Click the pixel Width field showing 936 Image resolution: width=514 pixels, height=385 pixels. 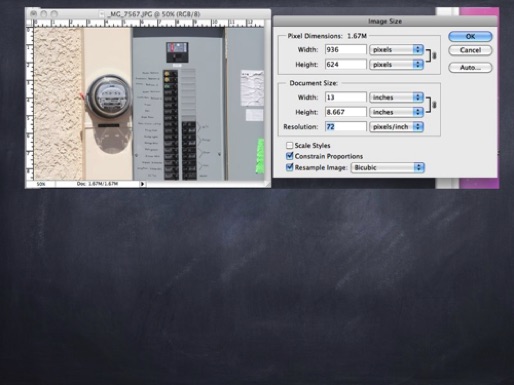point(346,50)
